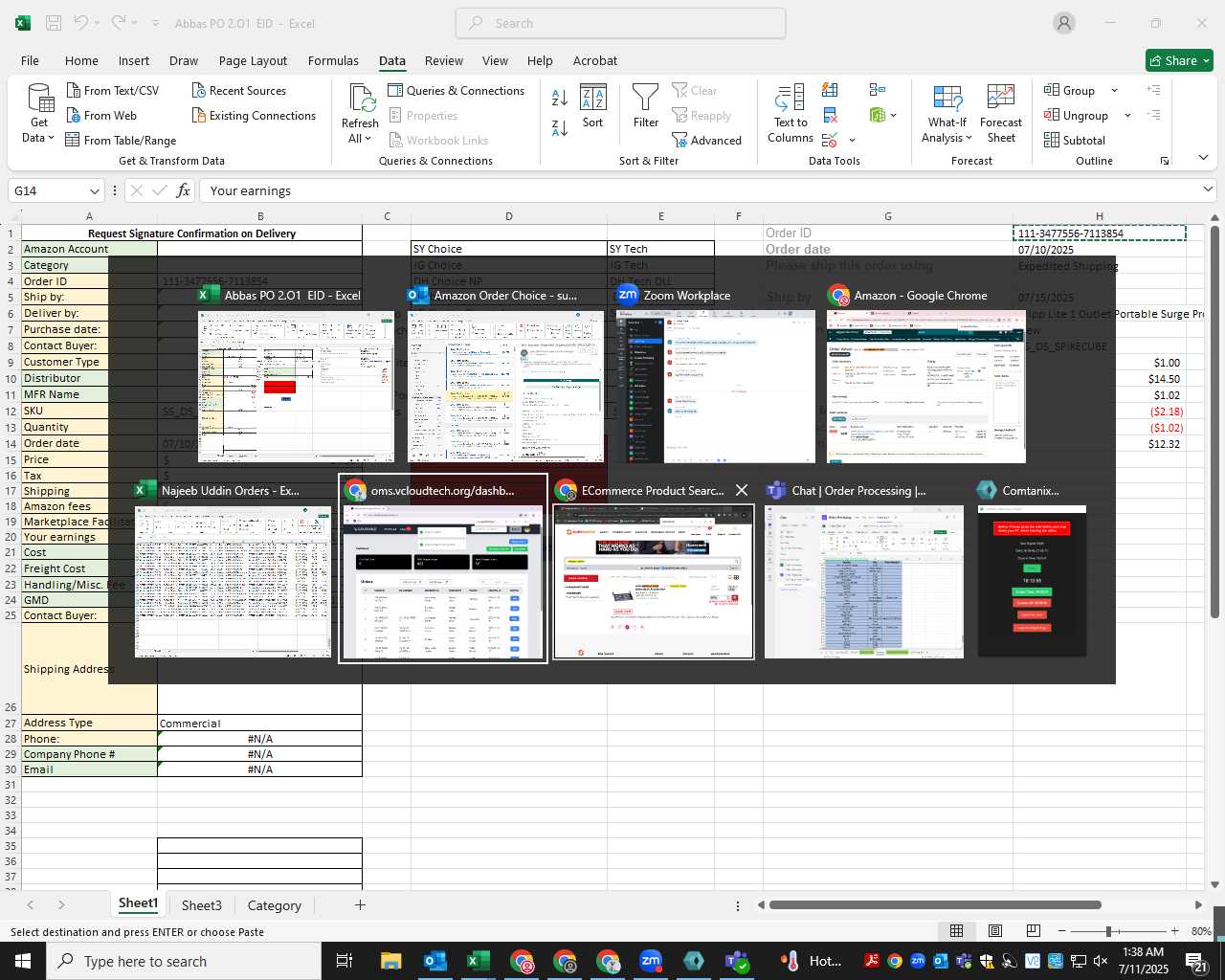
Task: Add a new sheet
Action: coord(360,904)
